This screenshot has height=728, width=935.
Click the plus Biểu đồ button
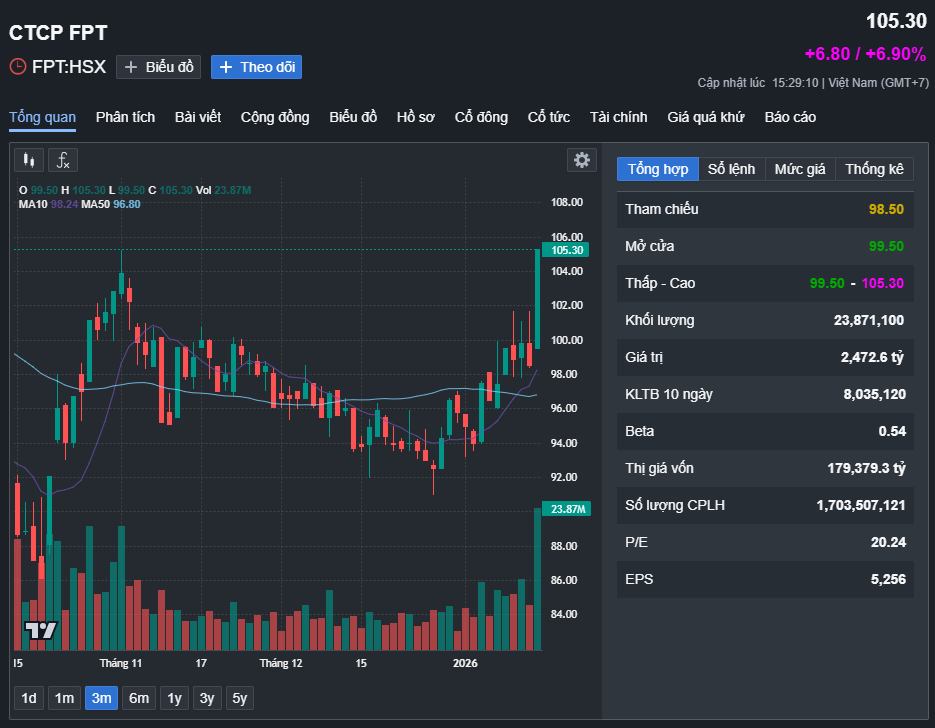tap(158, 67)
